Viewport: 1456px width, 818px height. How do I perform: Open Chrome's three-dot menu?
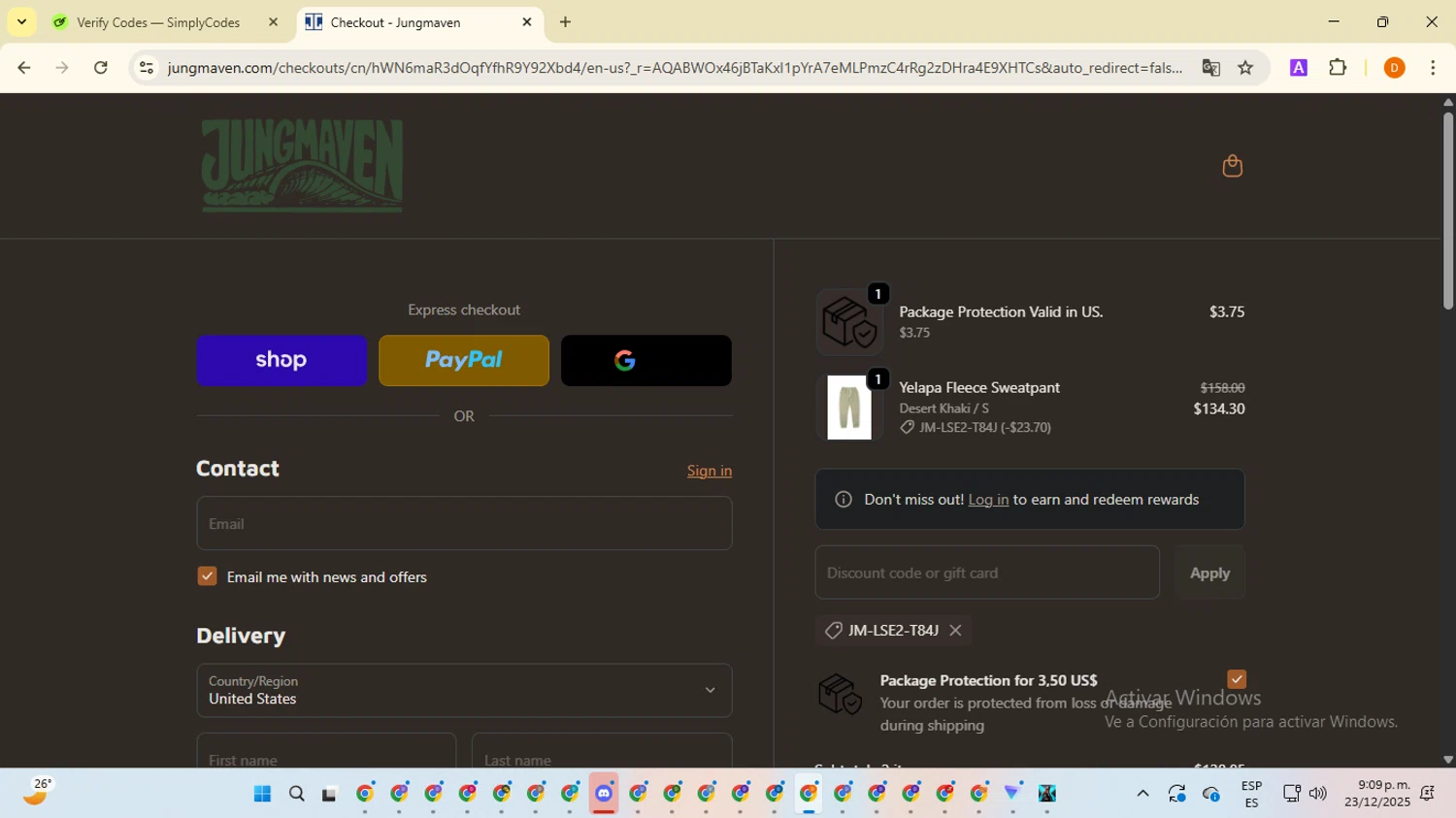[x=1433, y=68]
